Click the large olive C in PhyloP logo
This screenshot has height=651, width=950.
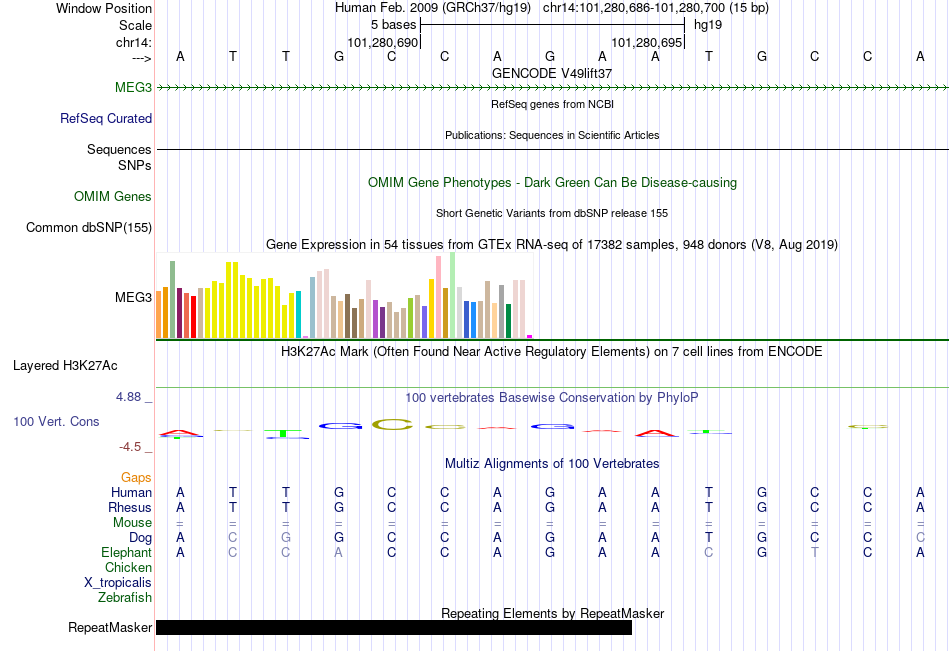point(392,424)
